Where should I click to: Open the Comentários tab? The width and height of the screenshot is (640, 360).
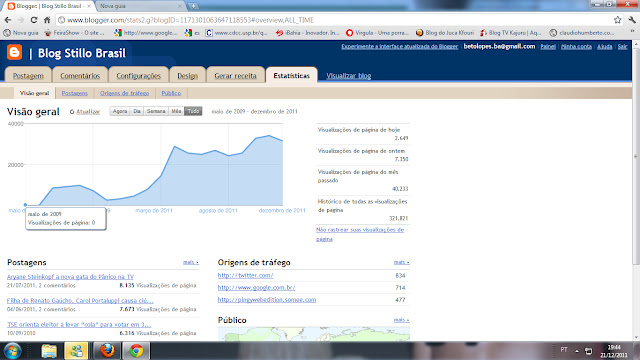80,76
